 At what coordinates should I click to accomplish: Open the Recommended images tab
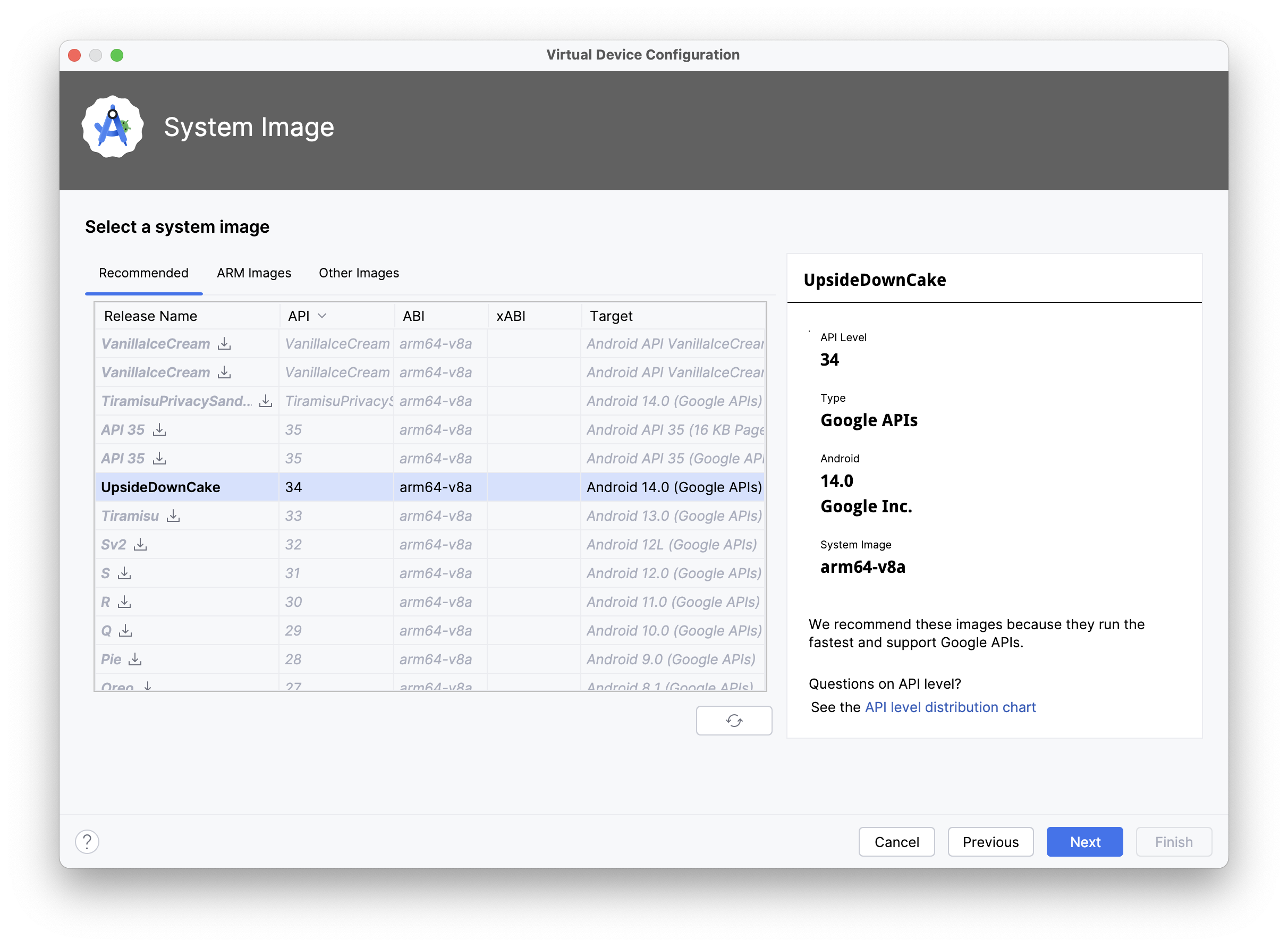[x=143, y=273]
